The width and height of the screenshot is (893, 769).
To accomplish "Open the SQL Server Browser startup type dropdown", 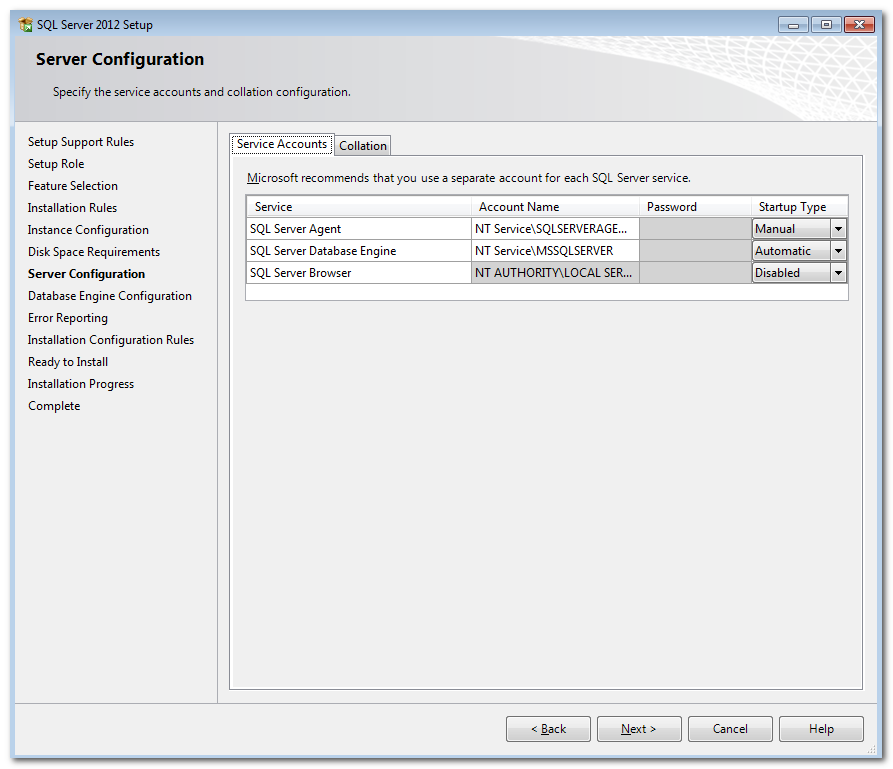I will tap(838, 273).
